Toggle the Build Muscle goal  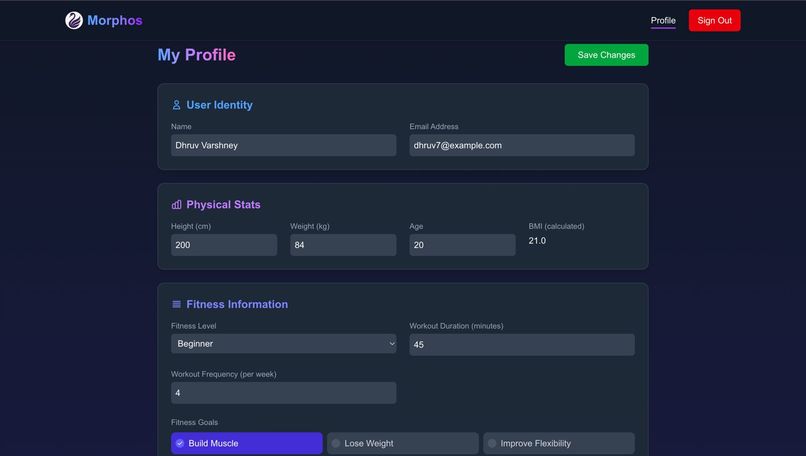[247, 443]
